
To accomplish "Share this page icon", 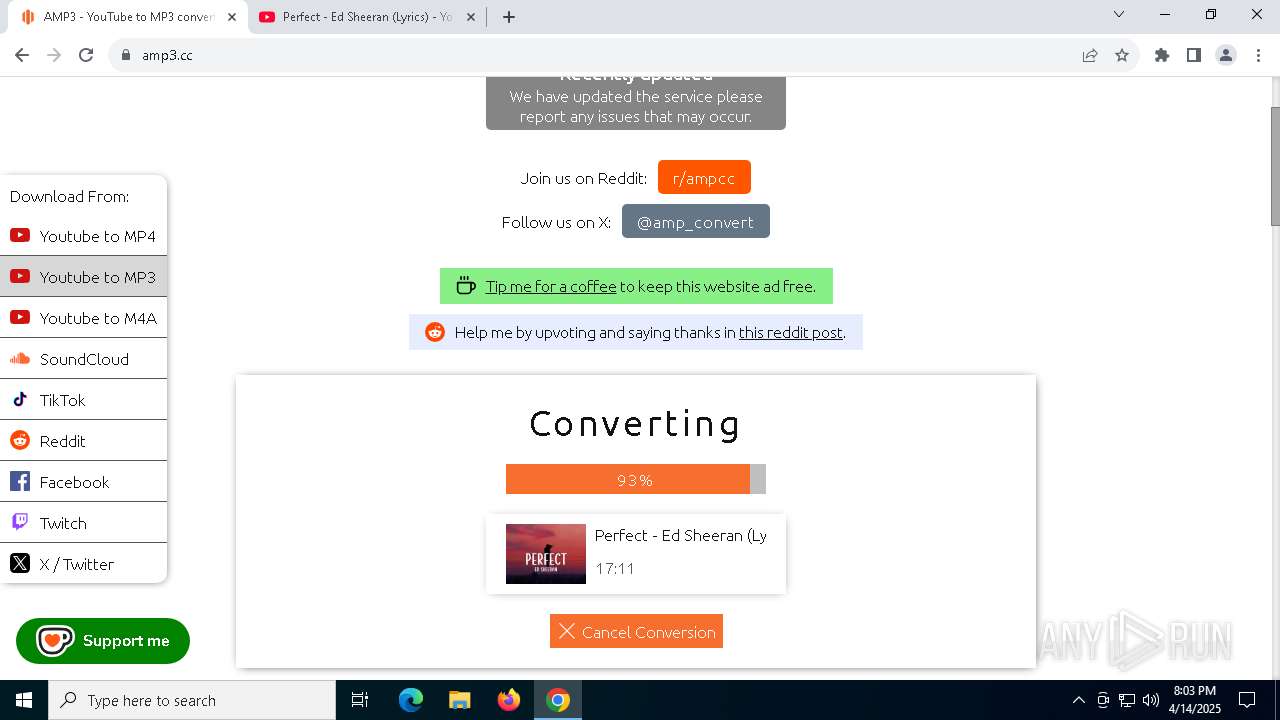I will coord(1090,55).
